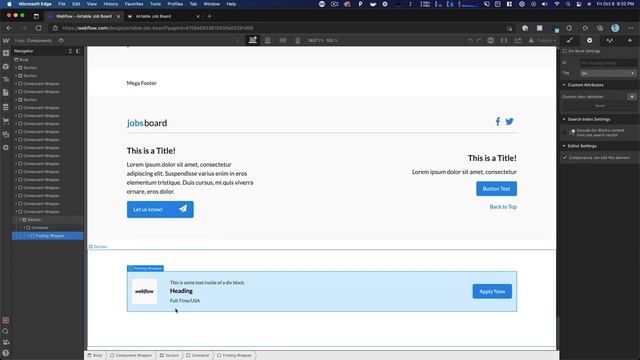
Task: Select Container in bottom breadcrumb
Action: click(x=198, y=356)
